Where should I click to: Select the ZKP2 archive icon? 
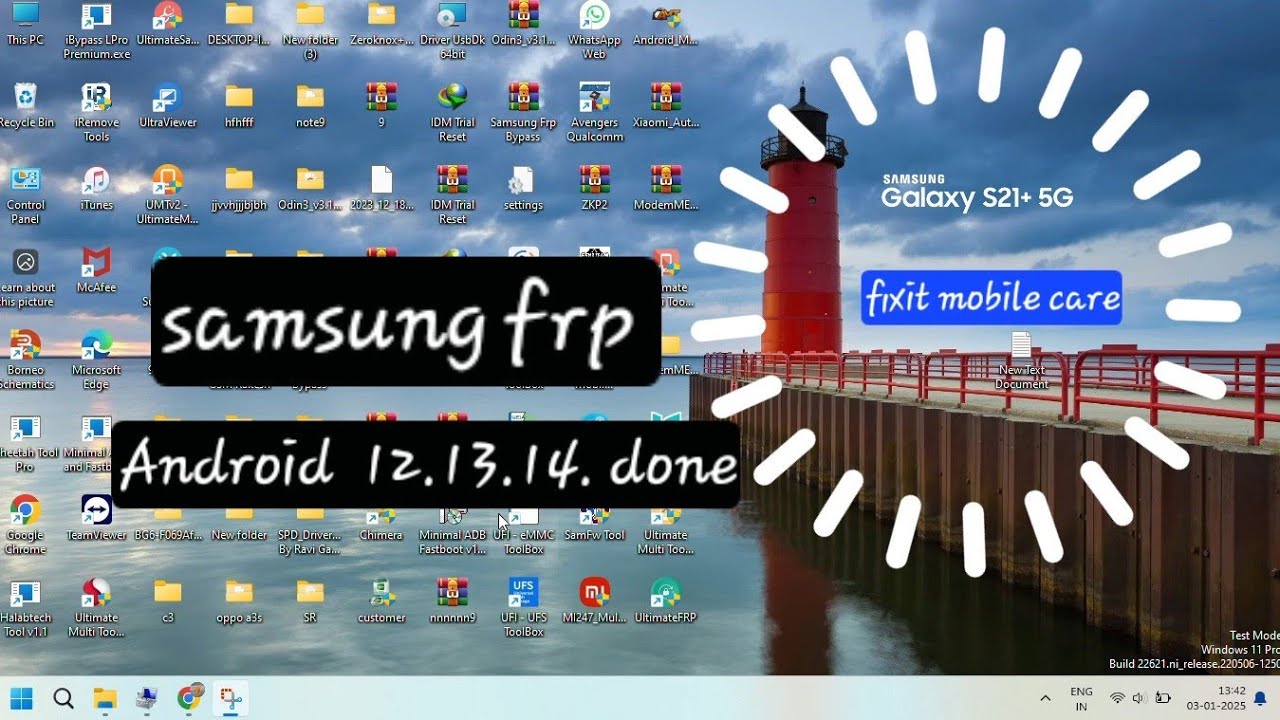pyautogui.click(x=594, y=189)
